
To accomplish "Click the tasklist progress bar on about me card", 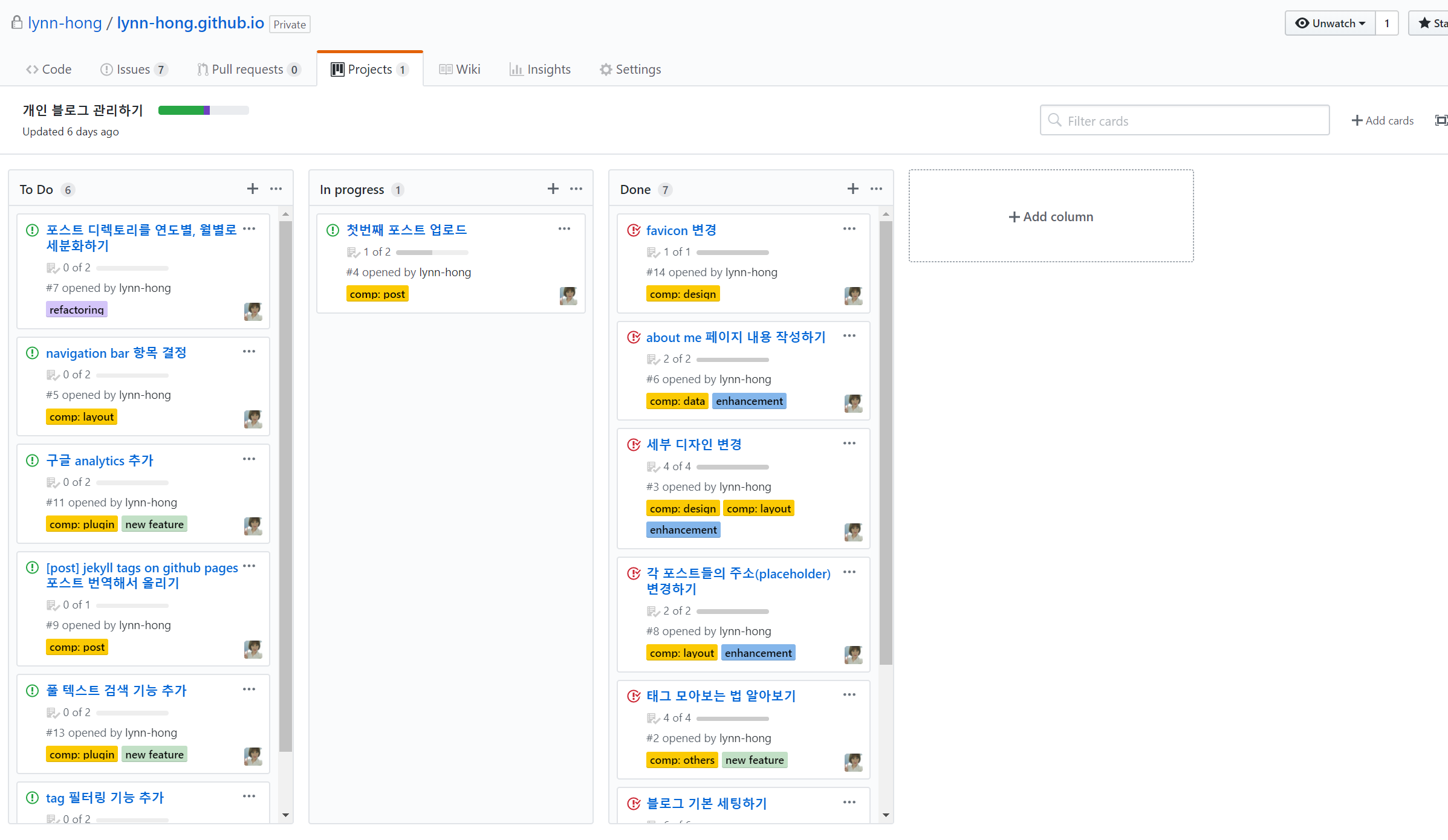I will pyautogui.click(x=733, y=360).
